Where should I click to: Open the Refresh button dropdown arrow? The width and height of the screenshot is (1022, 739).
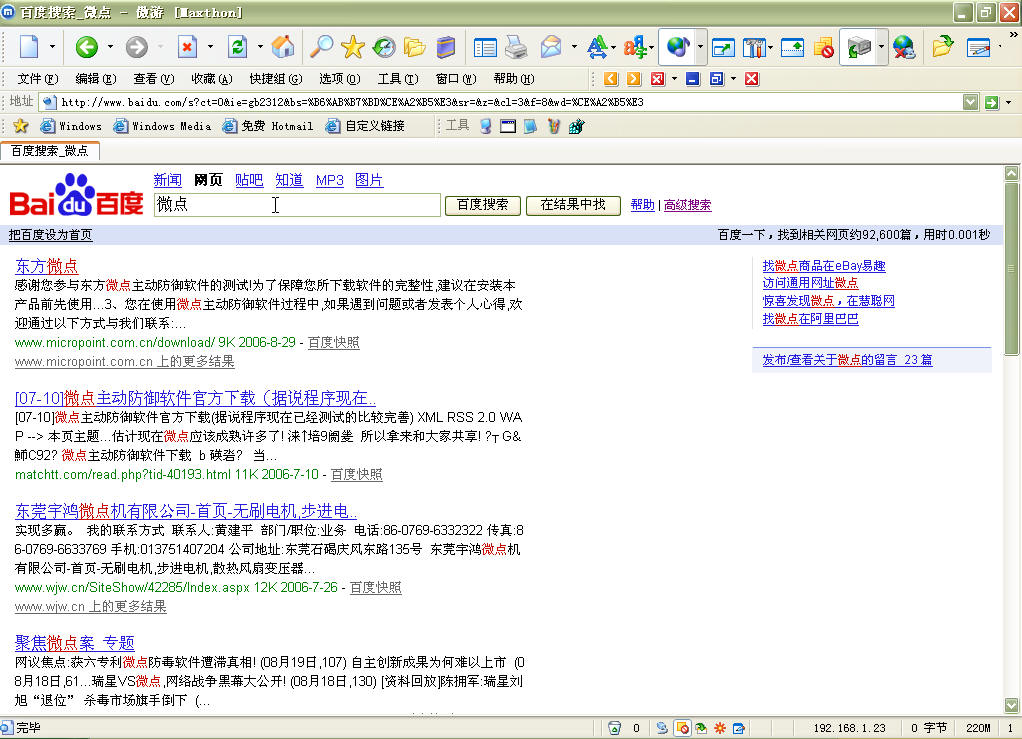[260, 47]
